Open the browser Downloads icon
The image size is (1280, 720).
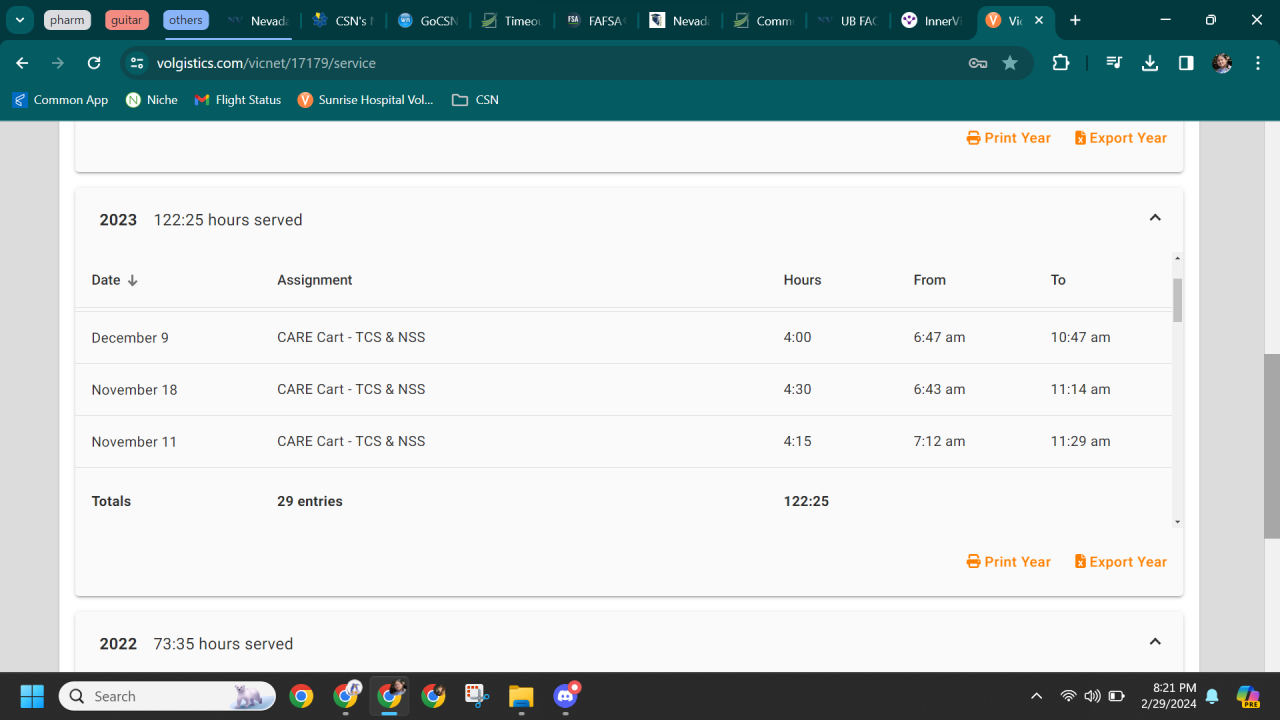[x=1150, y=63]
